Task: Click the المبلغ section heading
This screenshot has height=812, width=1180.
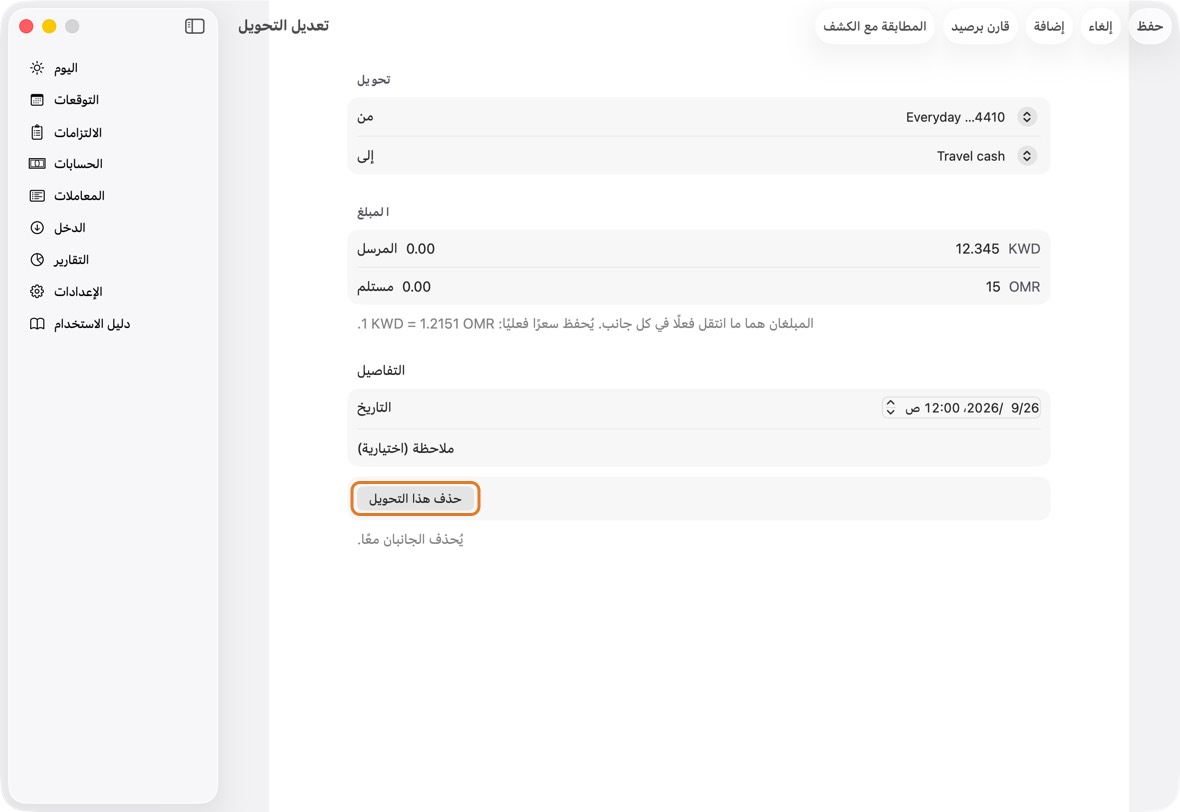Action: (x=373, y=212)
